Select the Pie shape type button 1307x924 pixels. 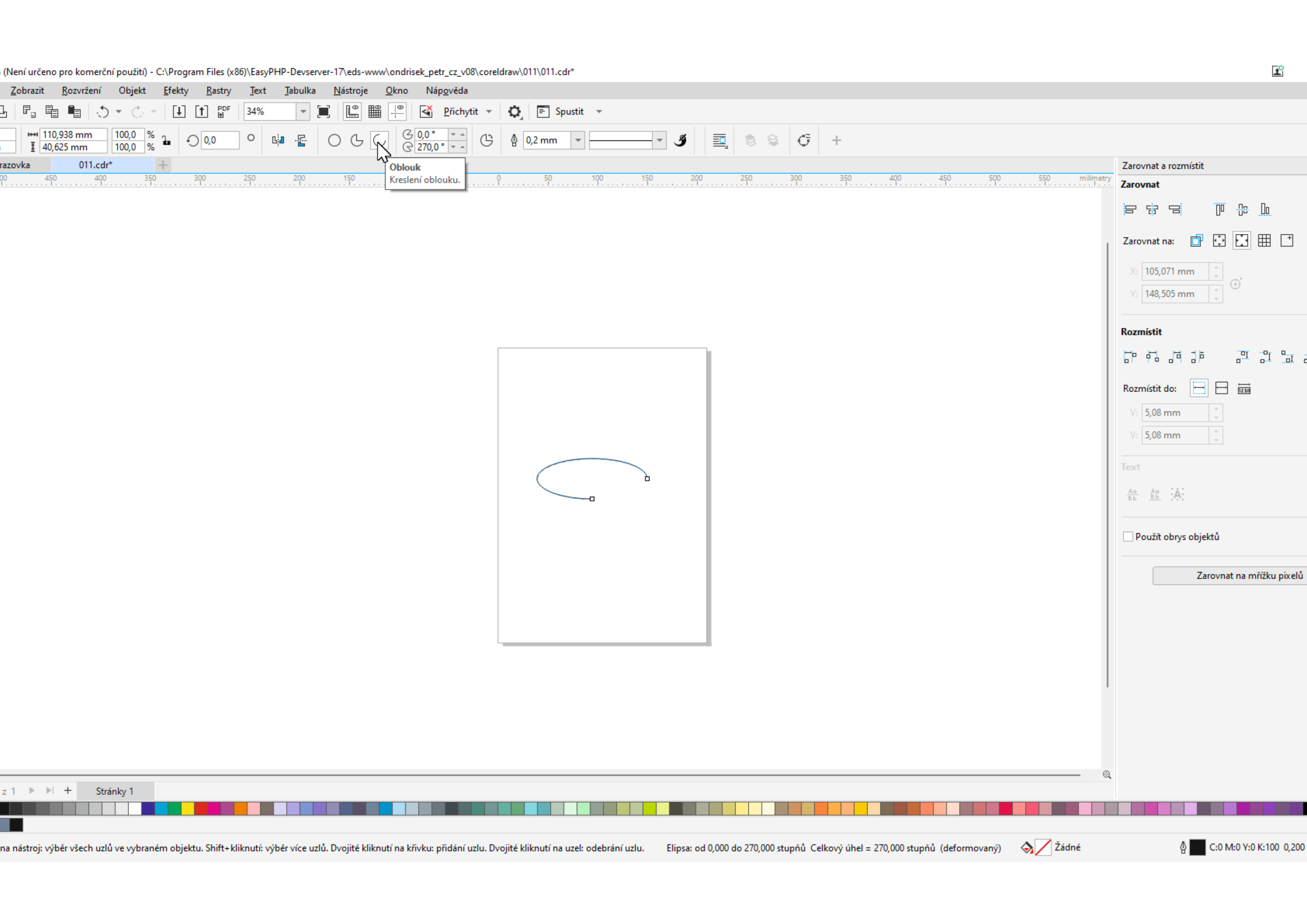(x=357, y=140)
